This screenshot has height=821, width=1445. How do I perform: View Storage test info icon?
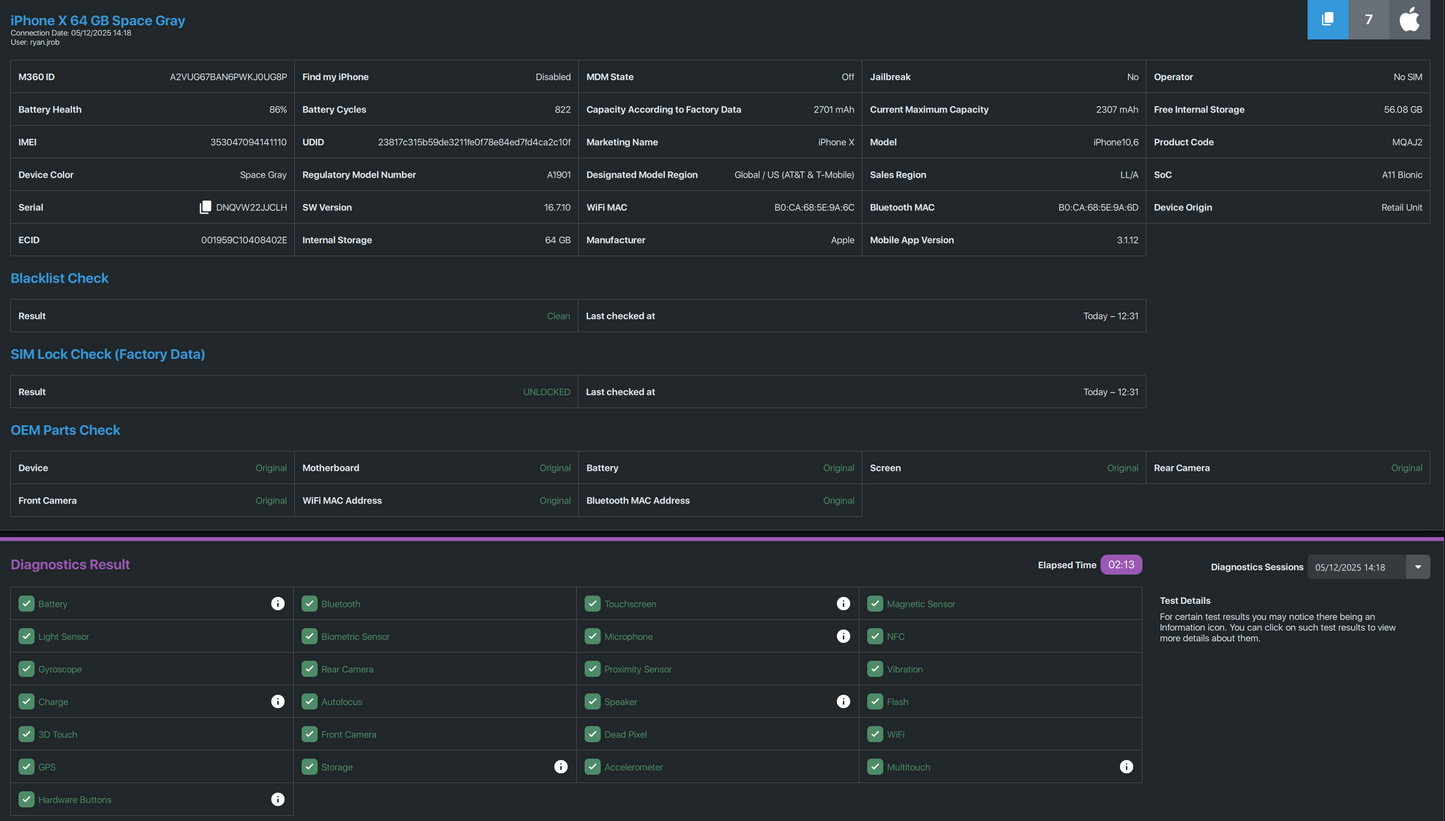561,767
